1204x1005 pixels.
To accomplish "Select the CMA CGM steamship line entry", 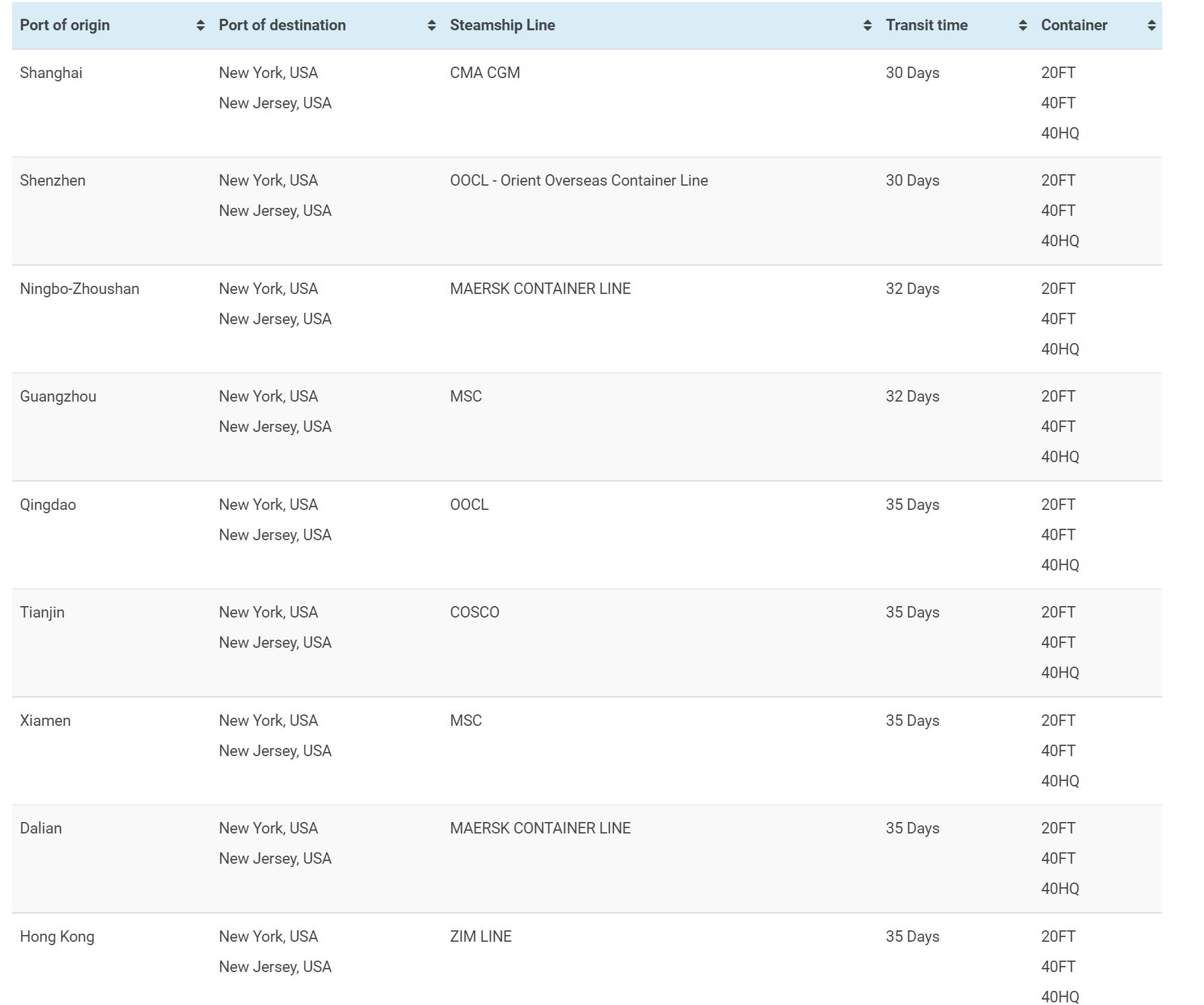I will point(485,73).
